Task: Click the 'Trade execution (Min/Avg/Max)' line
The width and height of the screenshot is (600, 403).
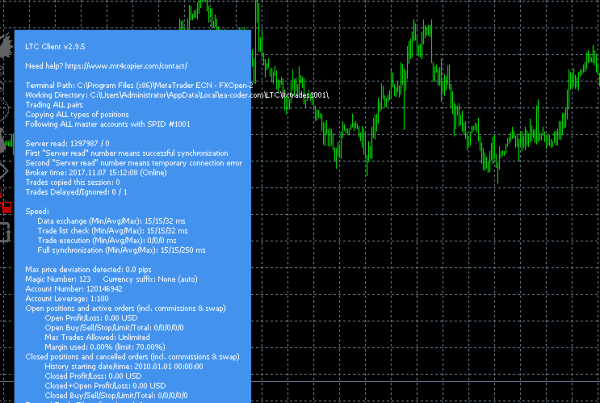Action: 107,240
